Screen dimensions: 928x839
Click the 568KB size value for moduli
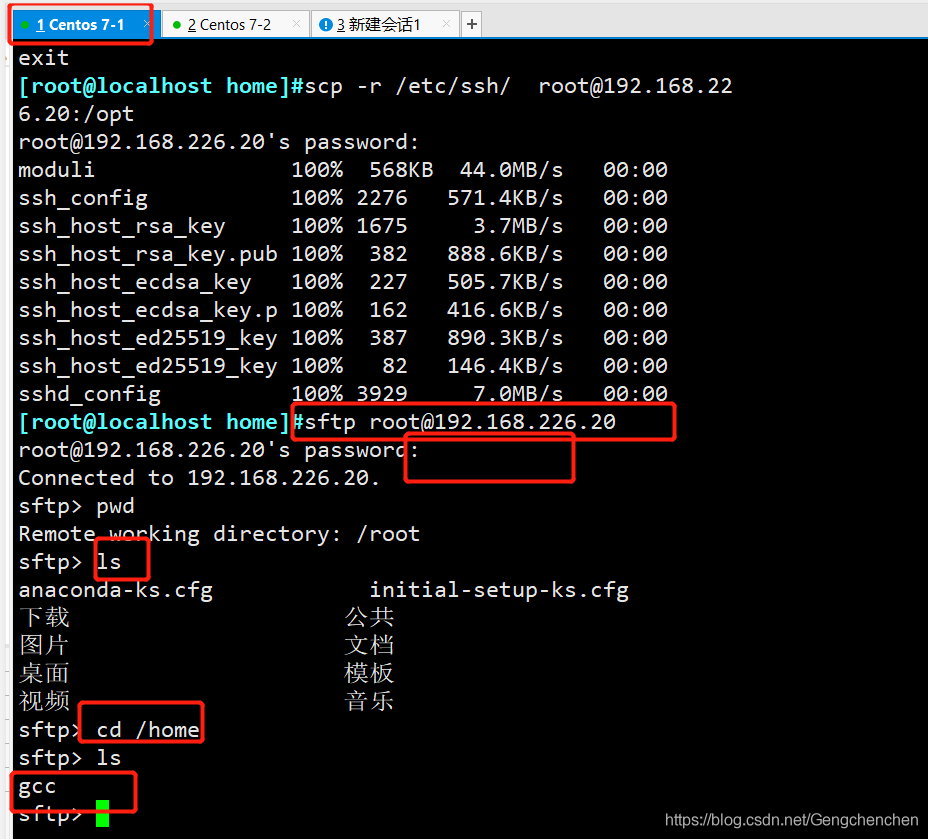tap(401, 170)
